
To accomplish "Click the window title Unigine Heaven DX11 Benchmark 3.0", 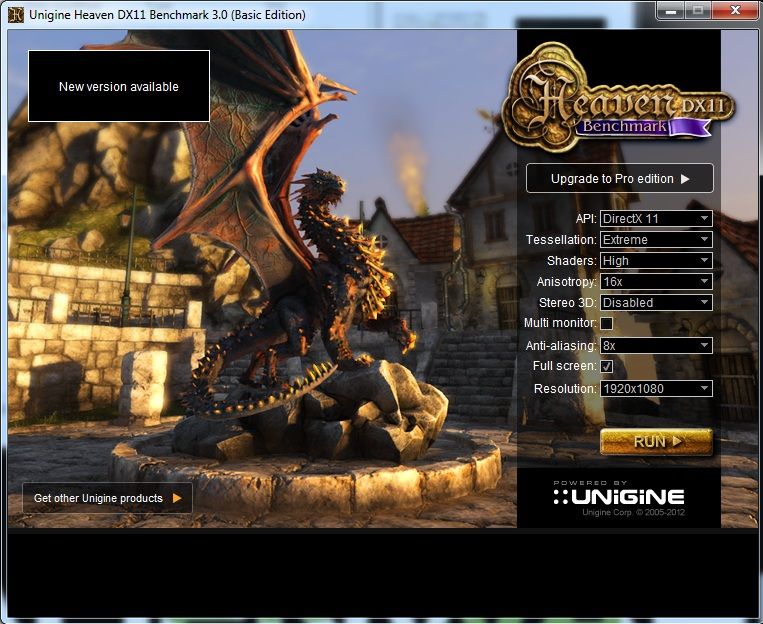I will pos(167,15).
